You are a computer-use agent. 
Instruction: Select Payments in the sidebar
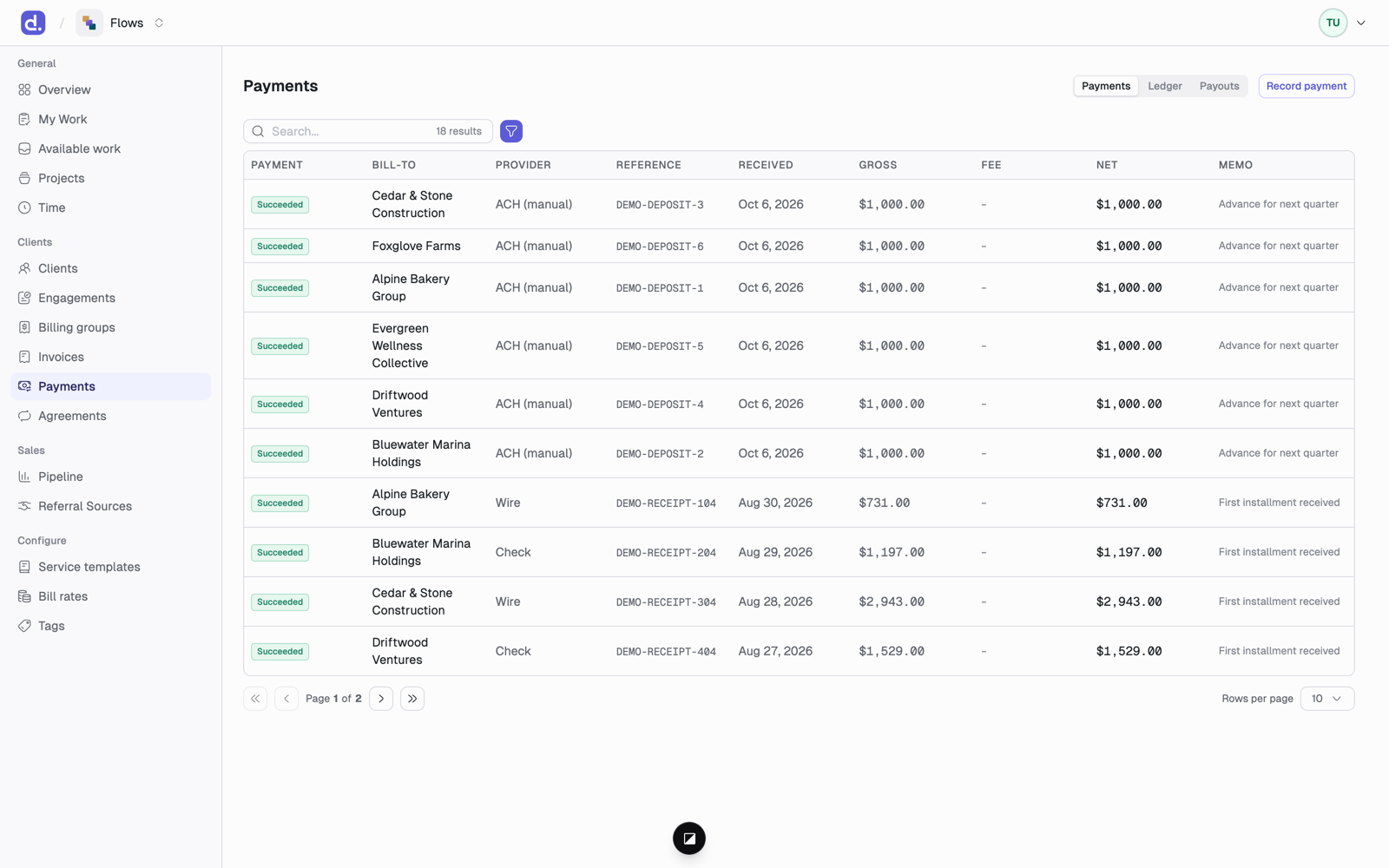pos(111,386)
